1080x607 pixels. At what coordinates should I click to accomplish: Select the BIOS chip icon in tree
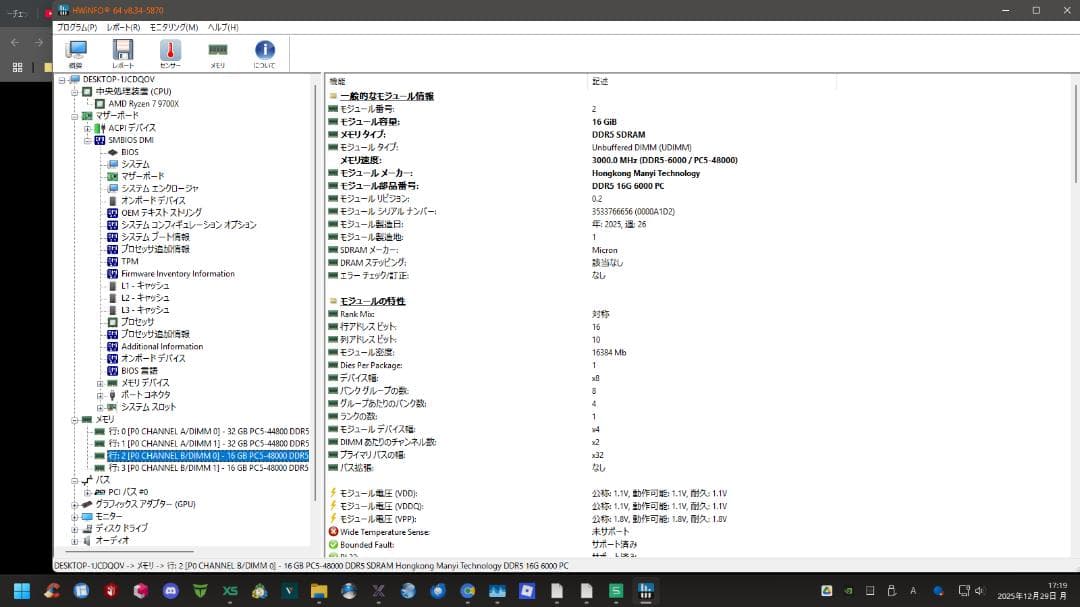(x=113, y=152)
